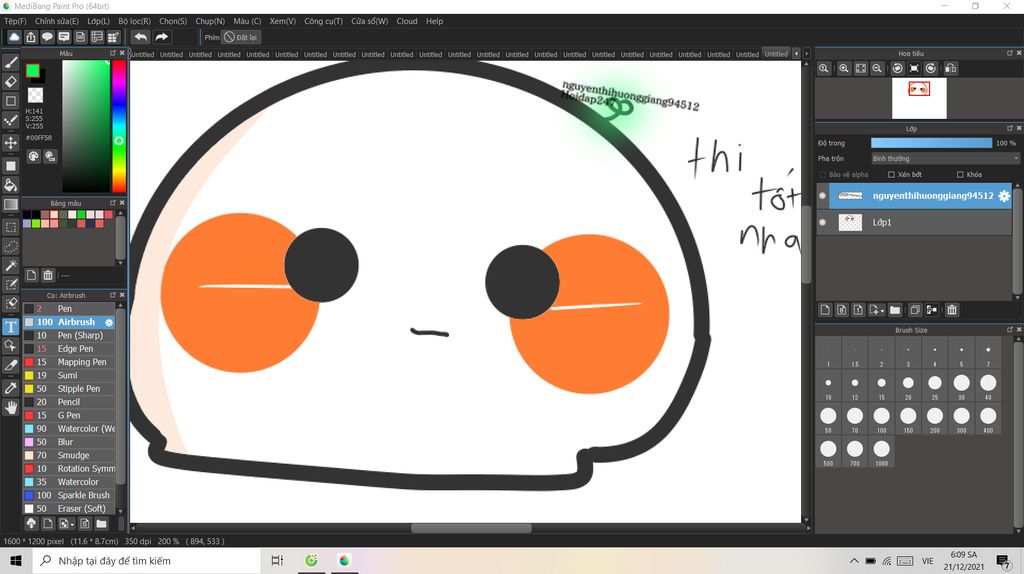Select the Divide tool with knife icon
Screen dimensions: 1024x574
(11, 365)
